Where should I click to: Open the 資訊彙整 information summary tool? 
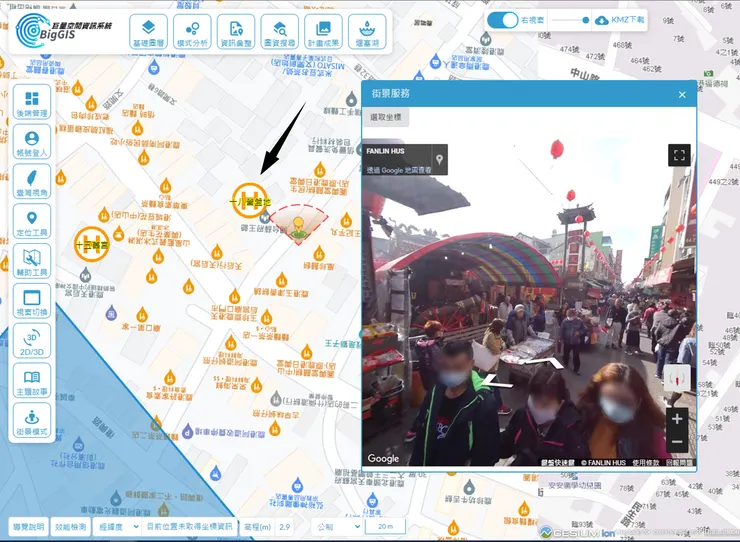pyautogui.click(x=236, y=32)
